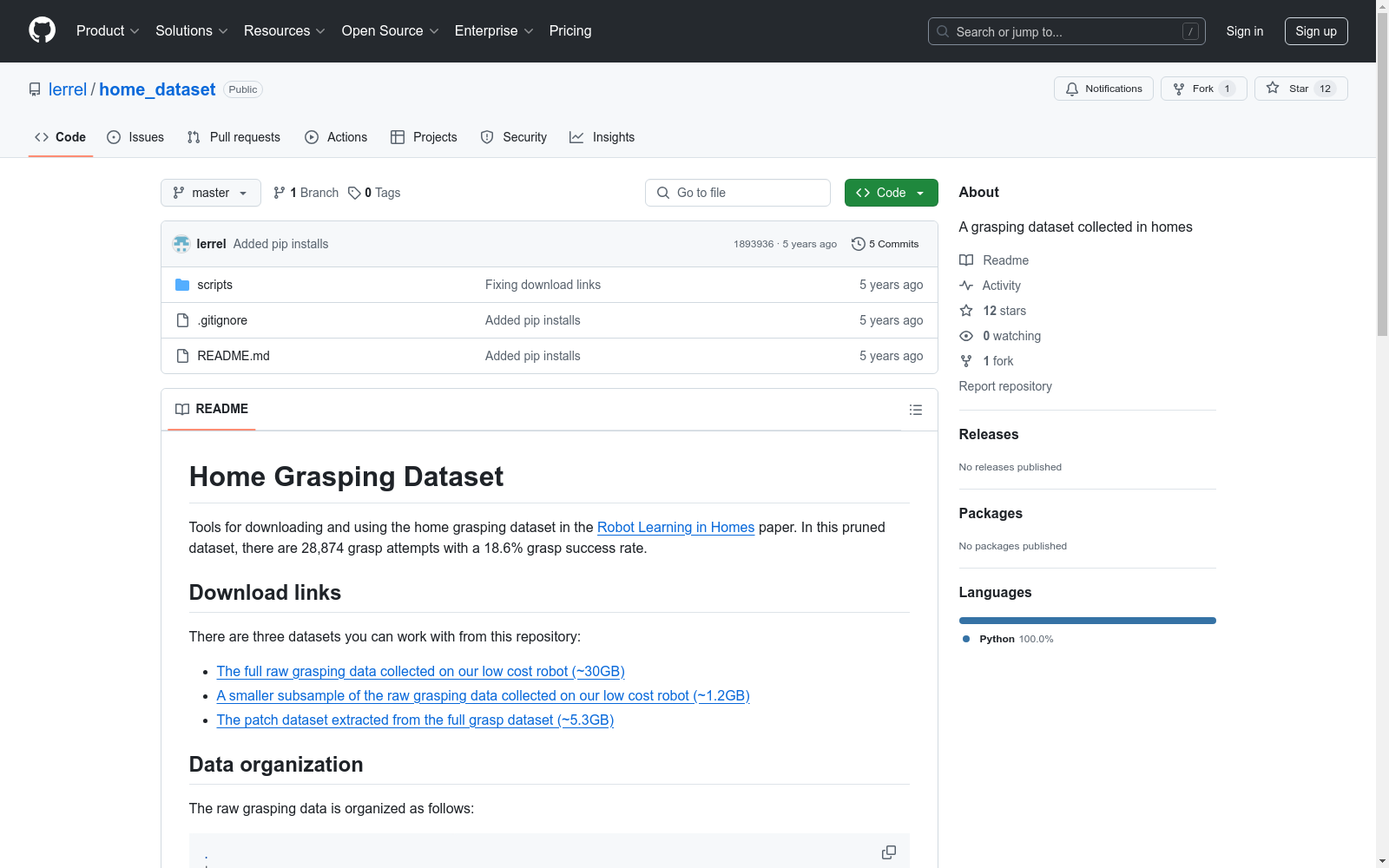Viewport: 1389px width, 868px height.
Task: Open the patch dataset (~5.3GB) link
Action: [415, 720]
